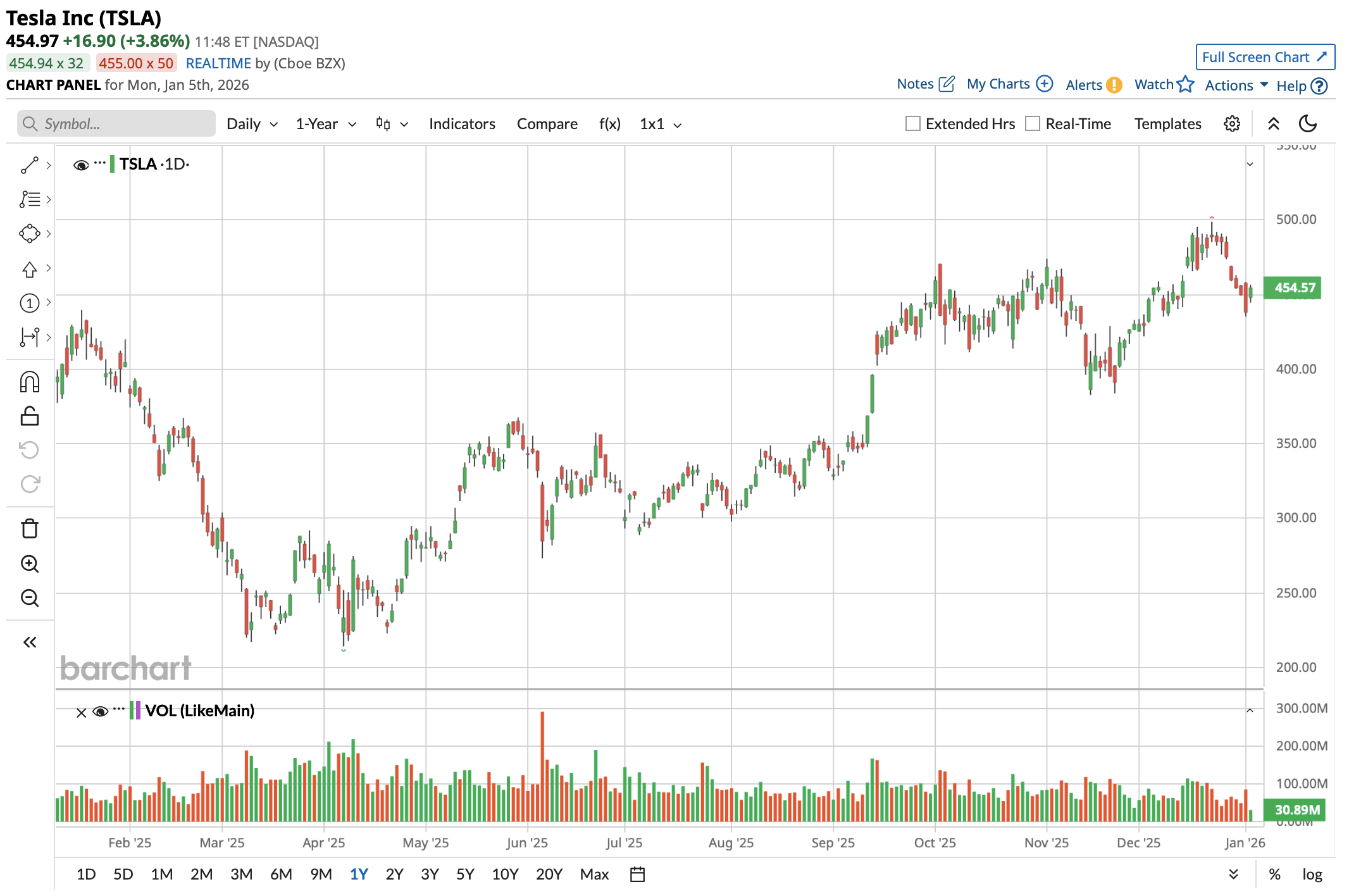Open the 1-Year period dropdown
1349x896 pixels.
(325, 124)
